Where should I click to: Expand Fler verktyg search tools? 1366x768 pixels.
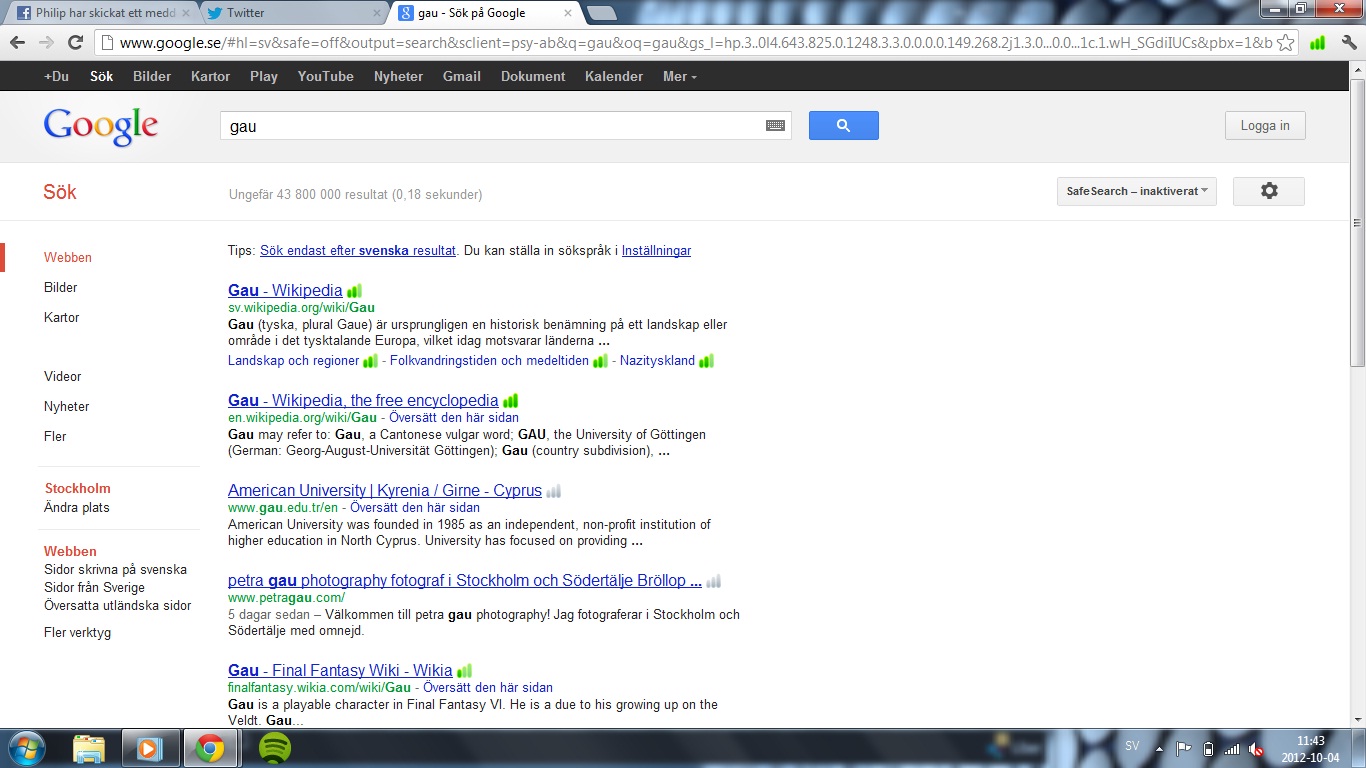pyautogui.click(x=78, y=632)
